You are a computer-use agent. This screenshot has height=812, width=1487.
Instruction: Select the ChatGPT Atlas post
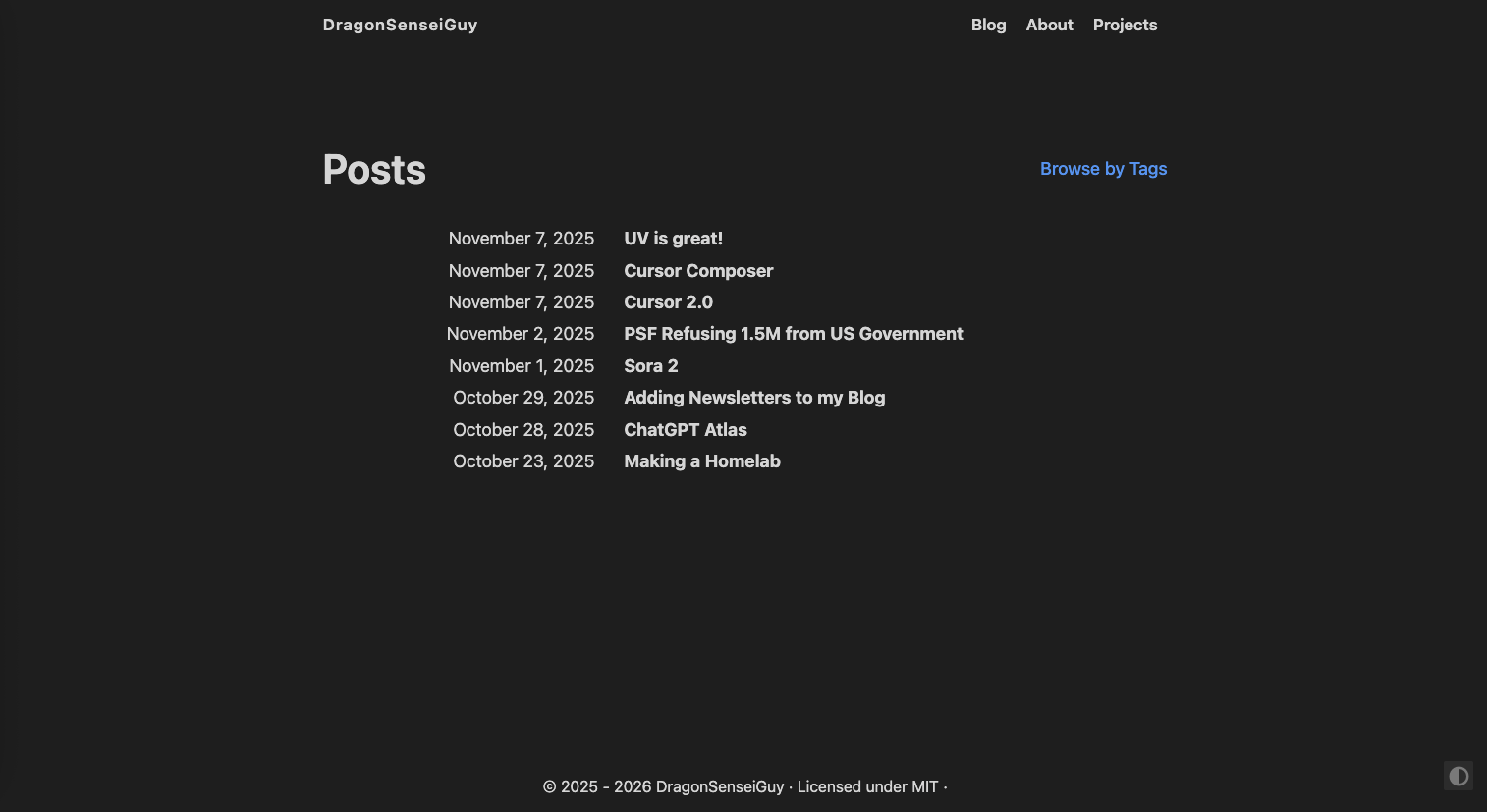pyautogui.click(x=685, y=430)
